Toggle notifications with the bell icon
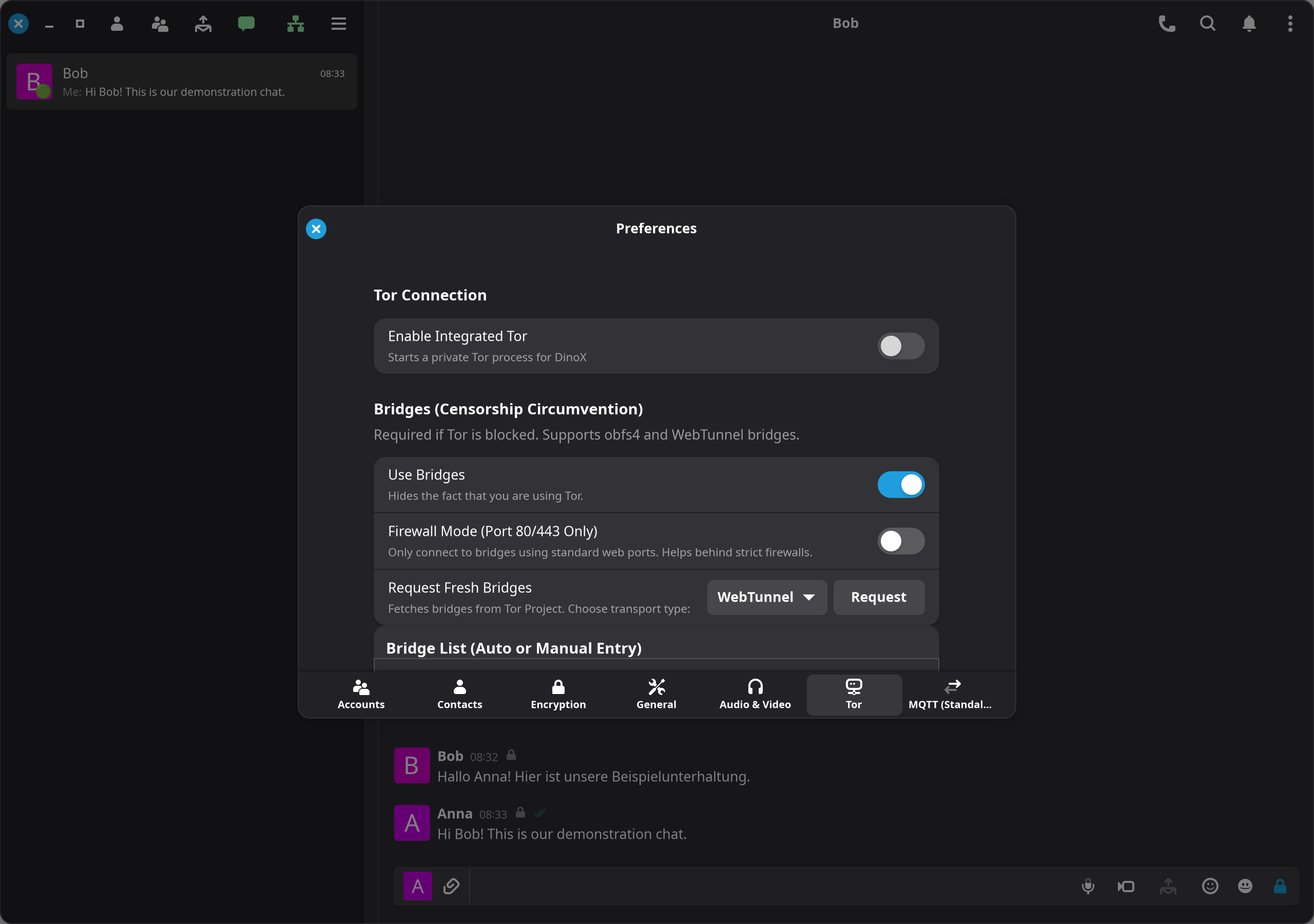This screenshot has width=1314, height=924. (1249, 24)
